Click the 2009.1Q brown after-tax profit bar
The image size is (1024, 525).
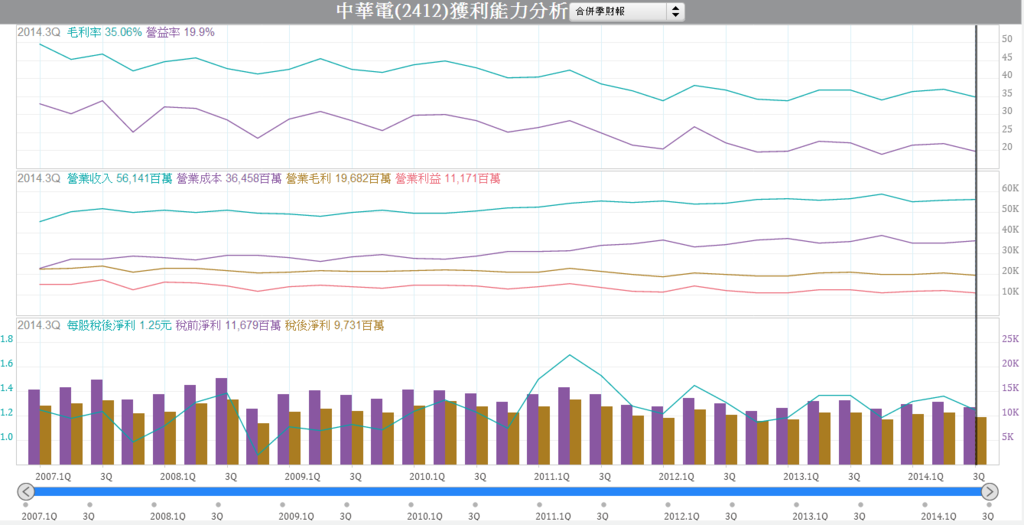(x=295, y=438)
